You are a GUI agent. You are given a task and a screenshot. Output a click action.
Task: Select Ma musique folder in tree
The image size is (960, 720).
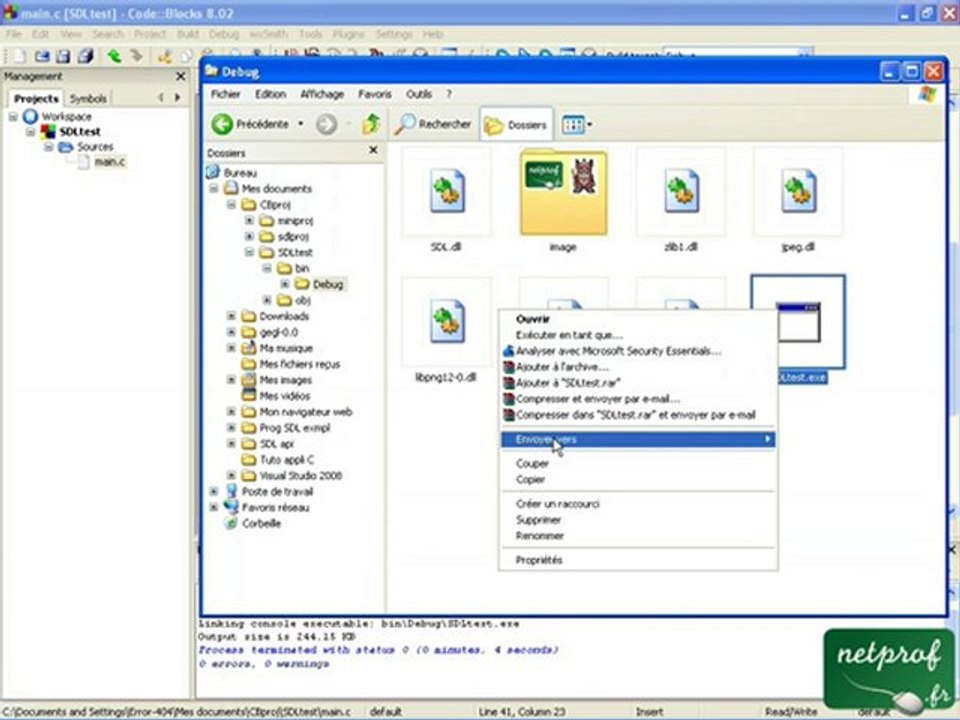click(x=286, y=348)
